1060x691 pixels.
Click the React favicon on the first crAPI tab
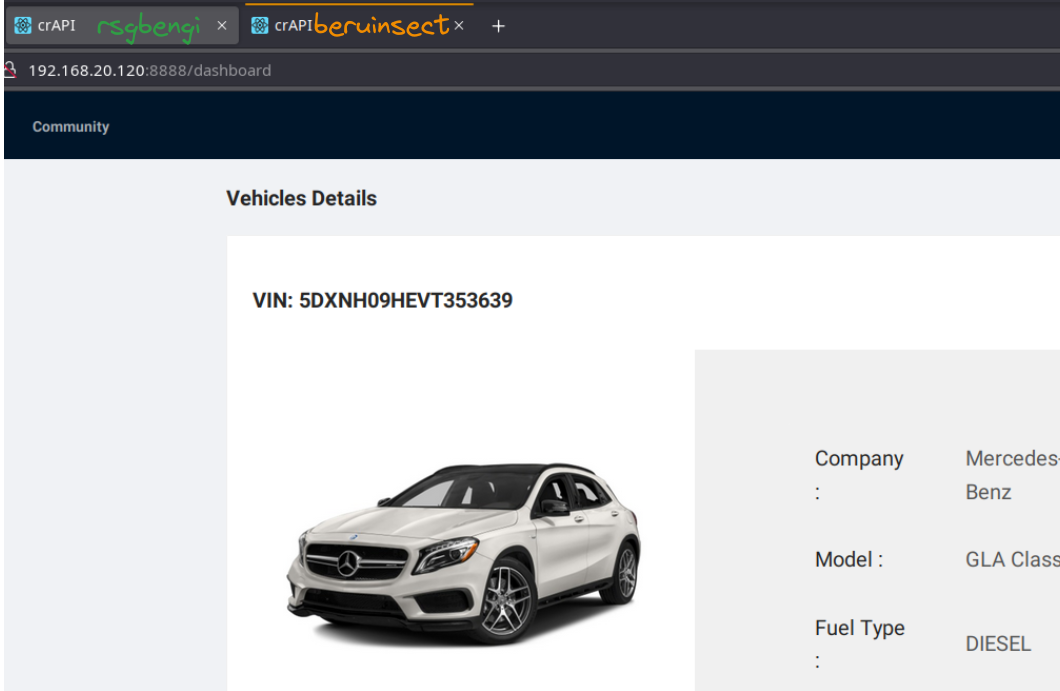click(x=23, y=26)
